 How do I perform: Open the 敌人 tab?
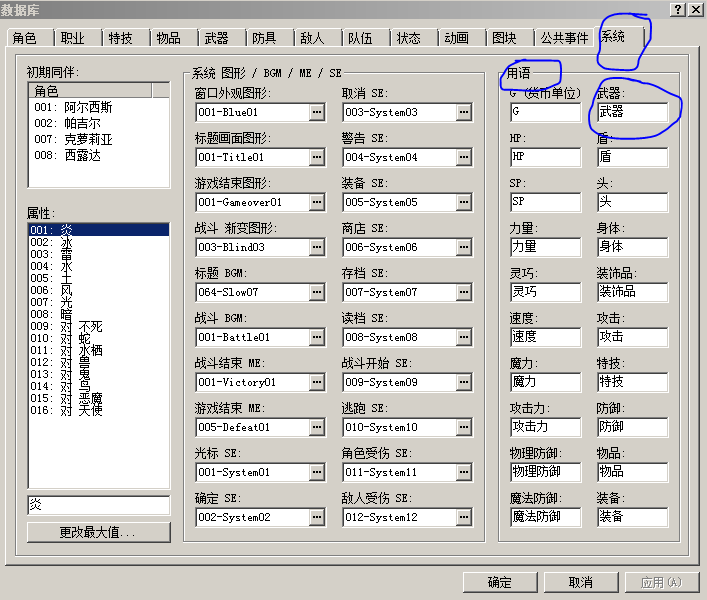[317, 38]
